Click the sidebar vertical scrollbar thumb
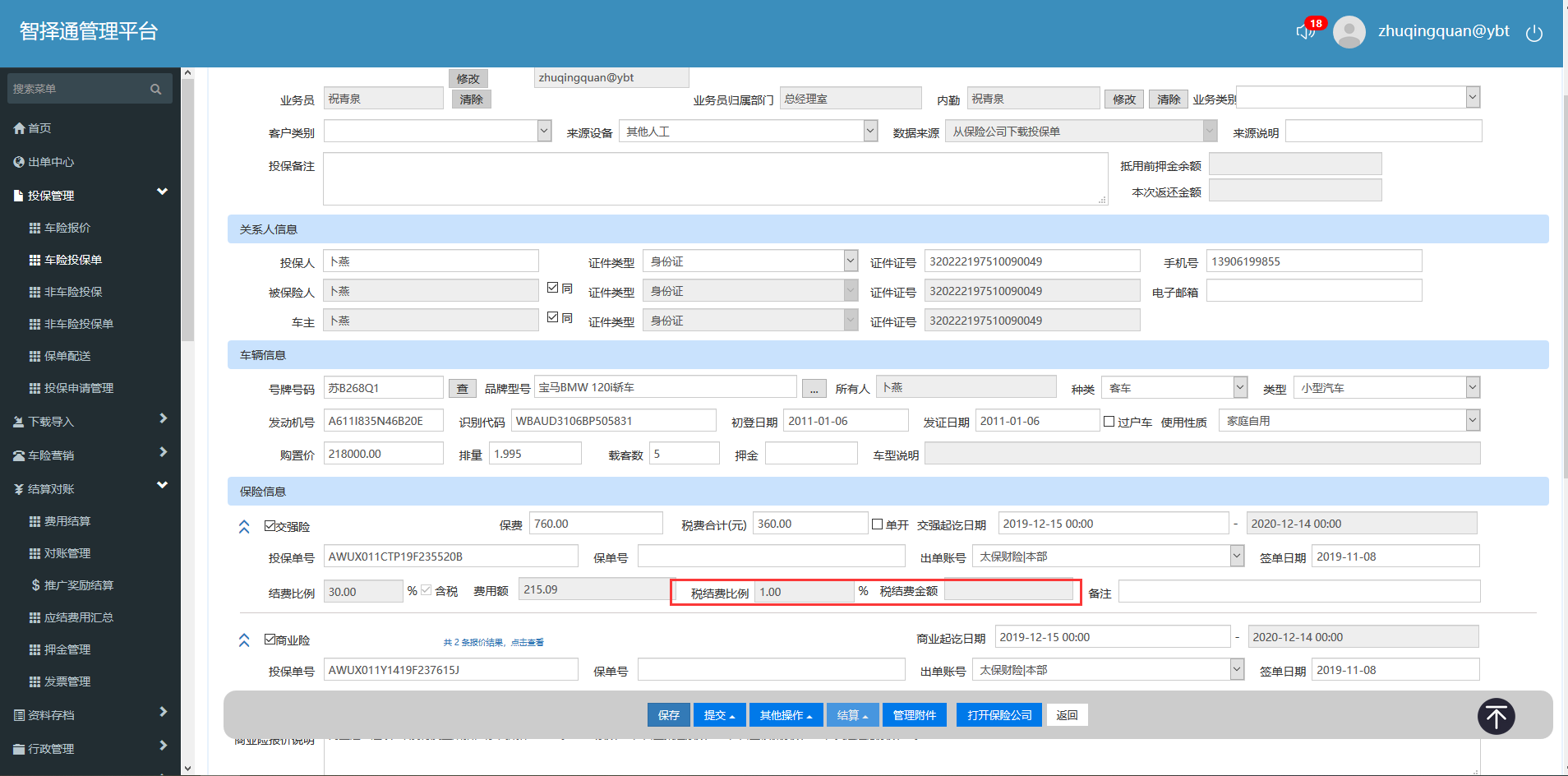Viewport: 1568px width, 776px height. (187, 209)
